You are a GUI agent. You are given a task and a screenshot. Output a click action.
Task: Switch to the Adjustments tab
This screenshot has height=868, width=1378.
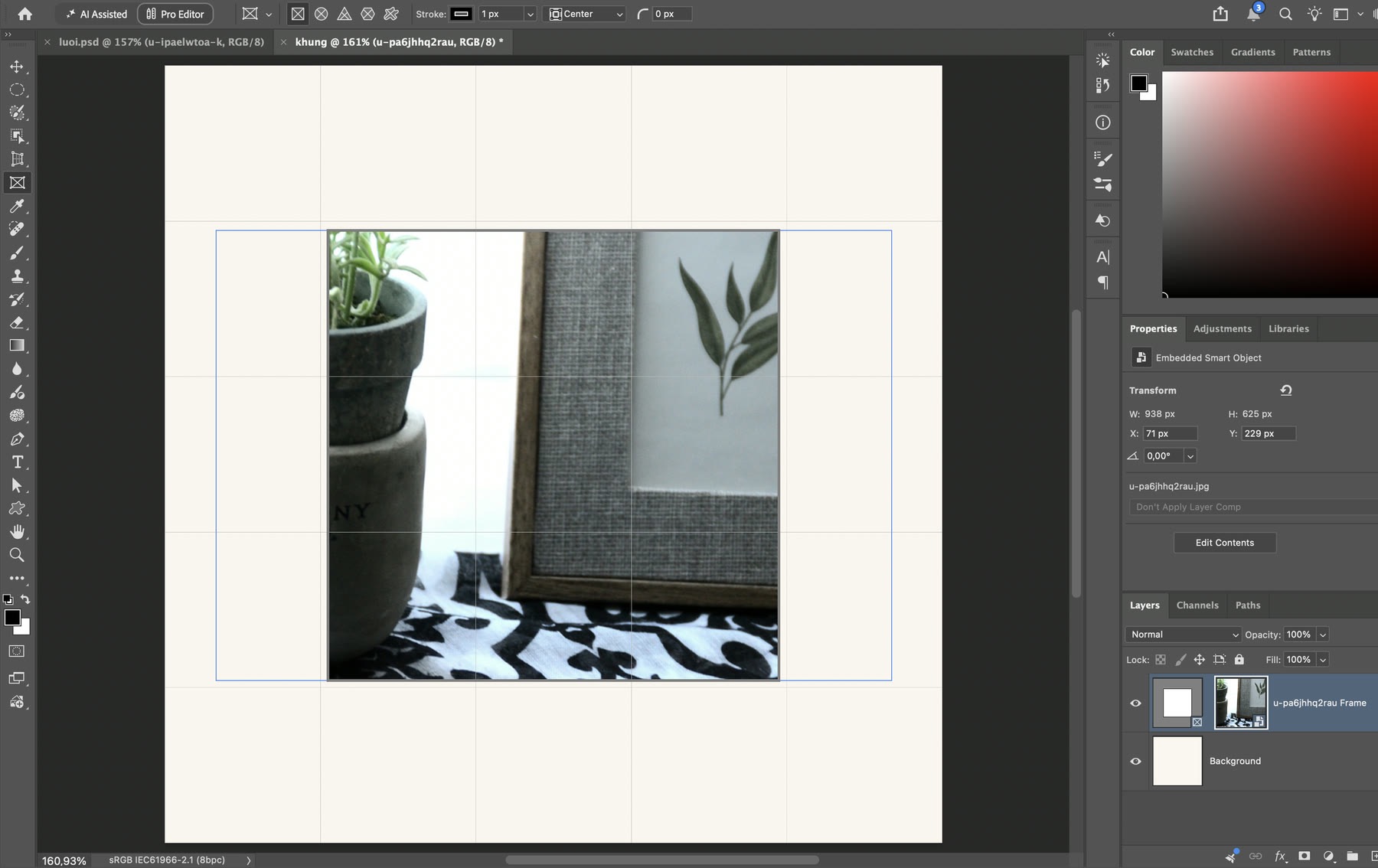click(x=1223, y=328)
